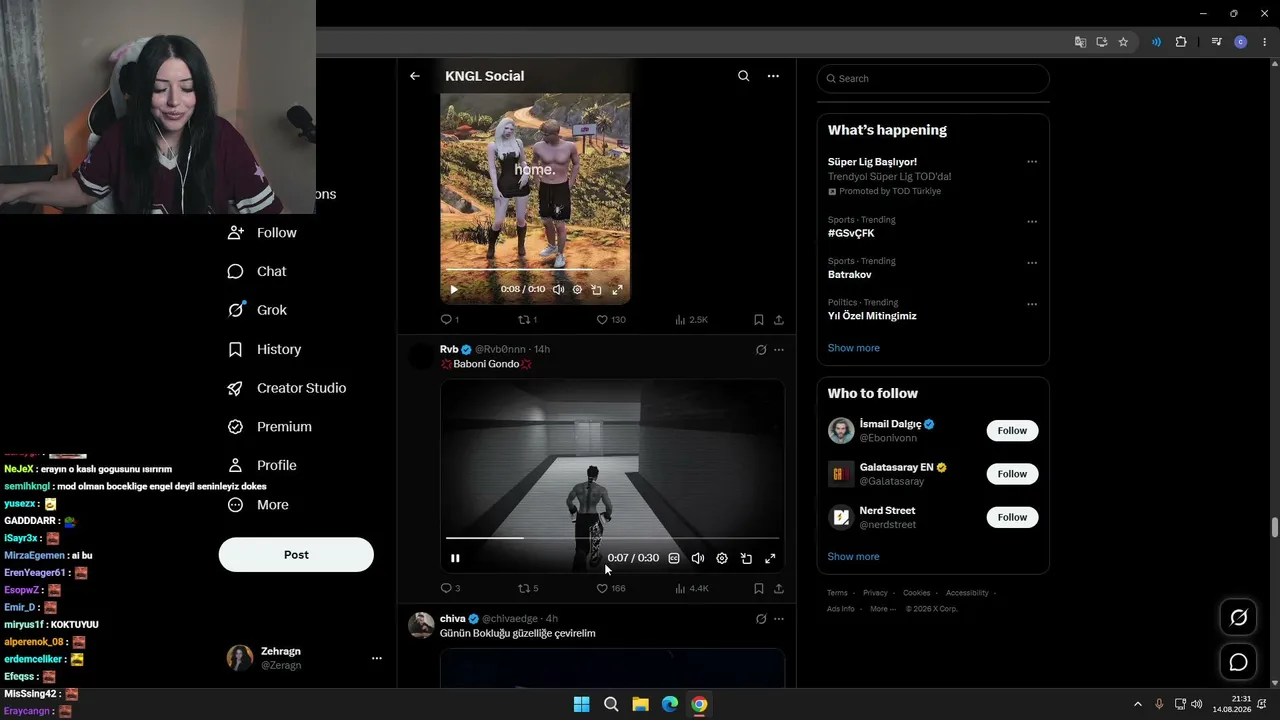The image size is (1280, 720).
Task: Translate this page using the address bar icon
Action: click(x=1080, y=42)
